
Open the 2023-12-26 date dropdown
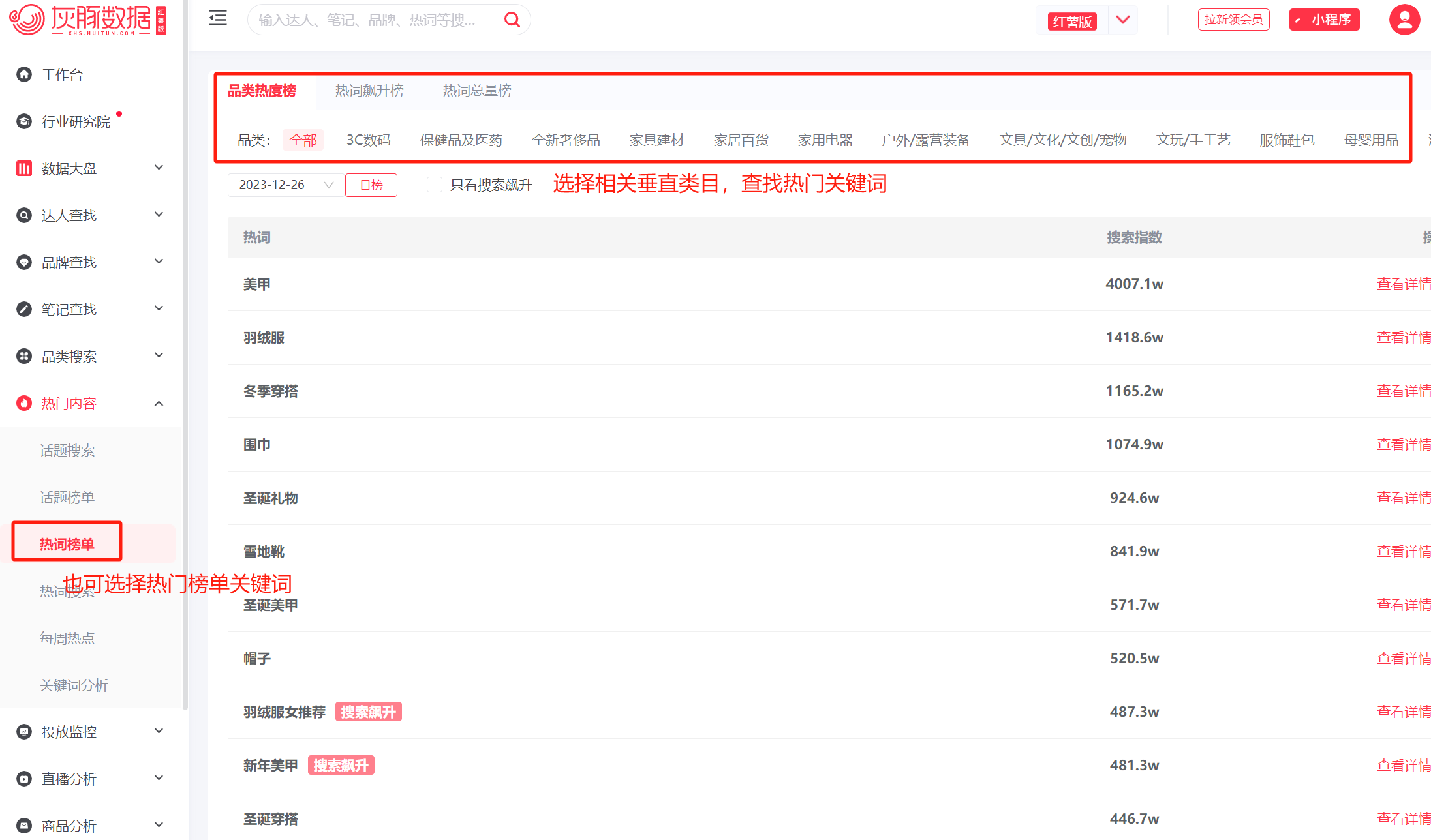pos(285,185)
